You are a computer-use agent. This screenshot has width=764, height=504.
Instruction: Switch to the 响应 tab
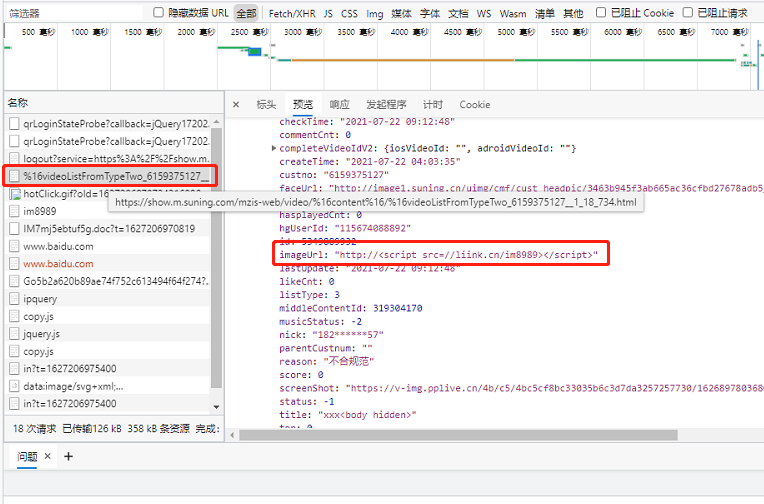click(339, 104)
